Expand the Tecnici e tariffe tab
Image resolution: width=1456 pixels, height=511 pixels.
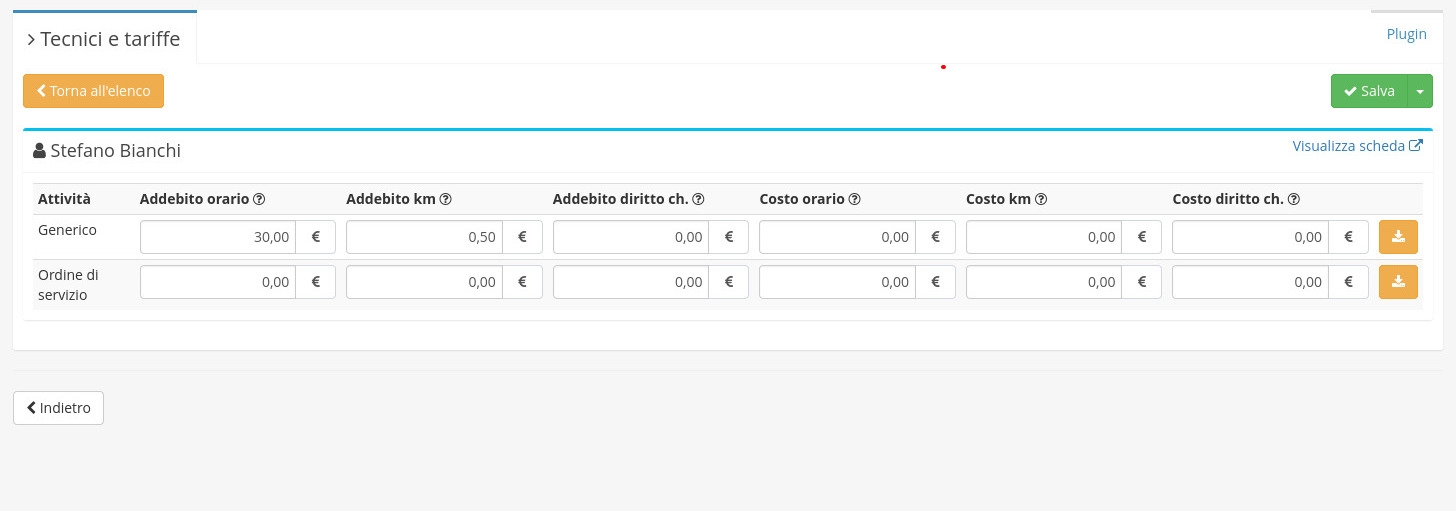pos(104,39)
